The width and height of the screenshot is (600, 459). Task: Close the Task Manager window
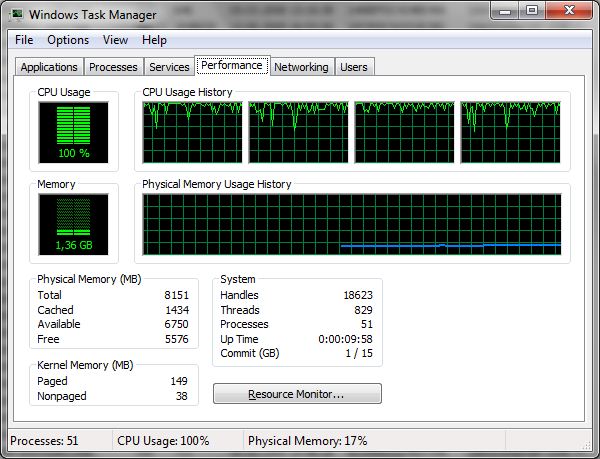pos(569,11)
